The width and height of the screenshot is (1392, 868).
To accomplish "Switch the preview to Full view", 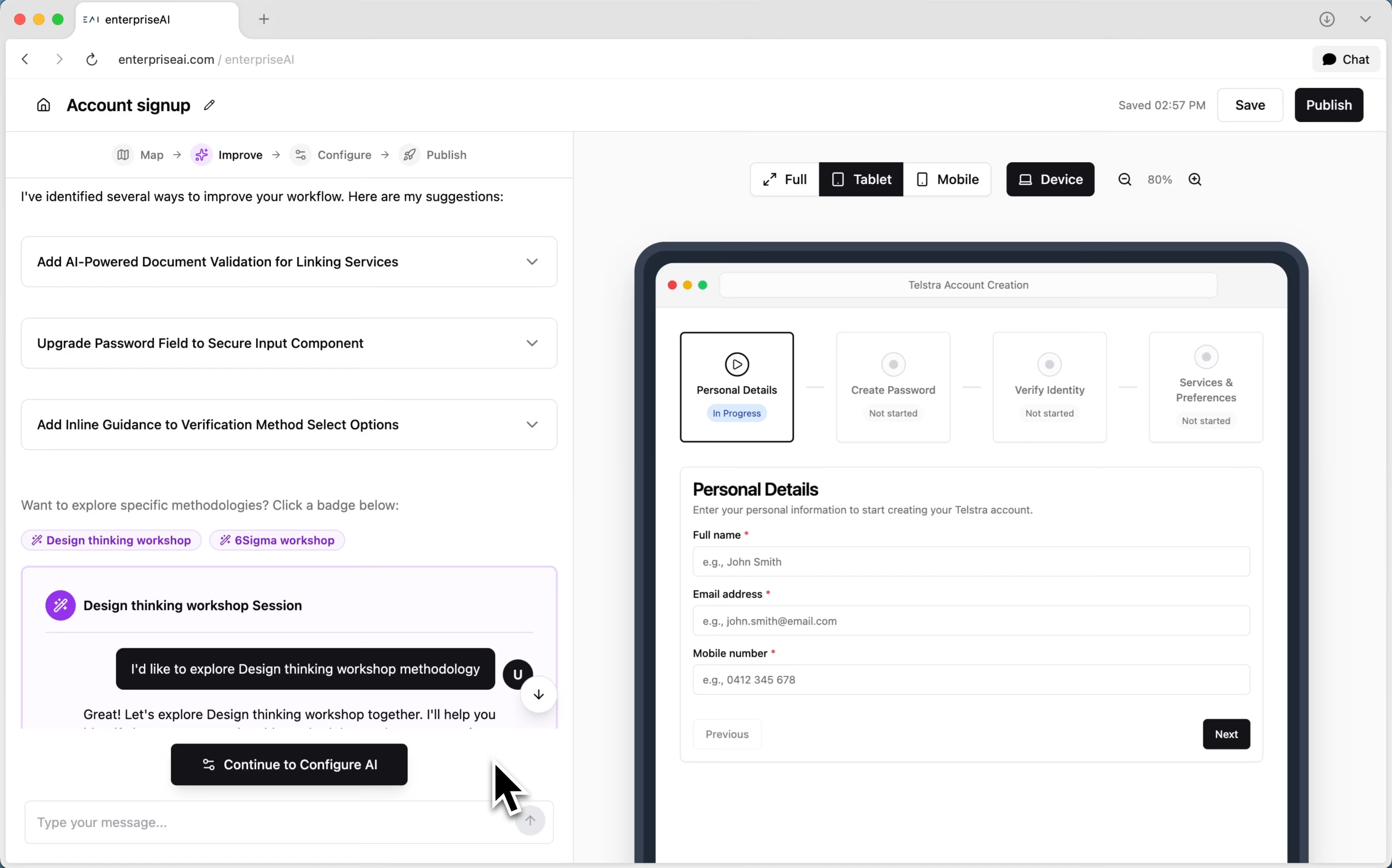I will 785,180.
